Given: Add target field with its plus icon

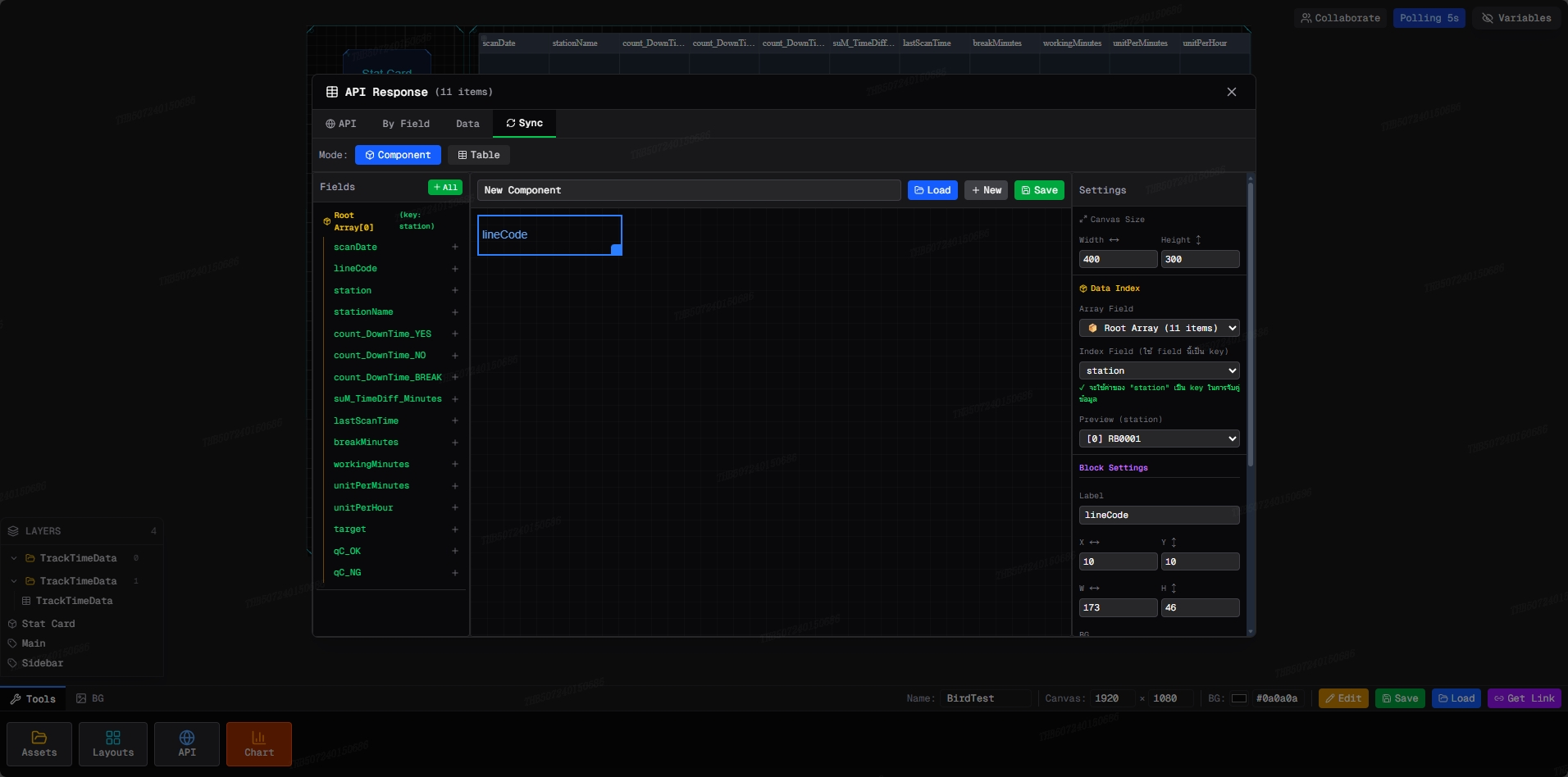Looking at the screenshot, I should coord(455,529).
